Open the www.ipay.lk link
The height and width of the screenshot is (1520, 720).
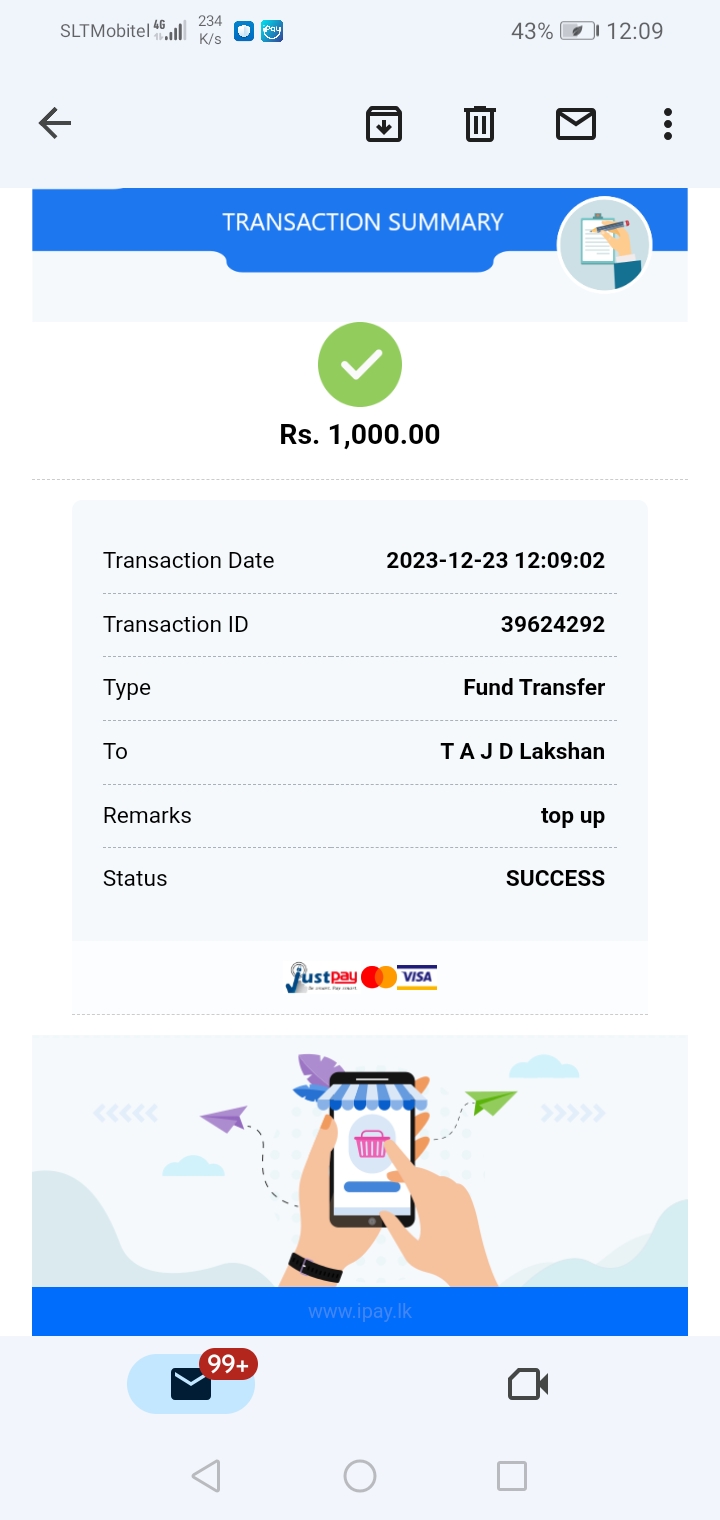360,1311
